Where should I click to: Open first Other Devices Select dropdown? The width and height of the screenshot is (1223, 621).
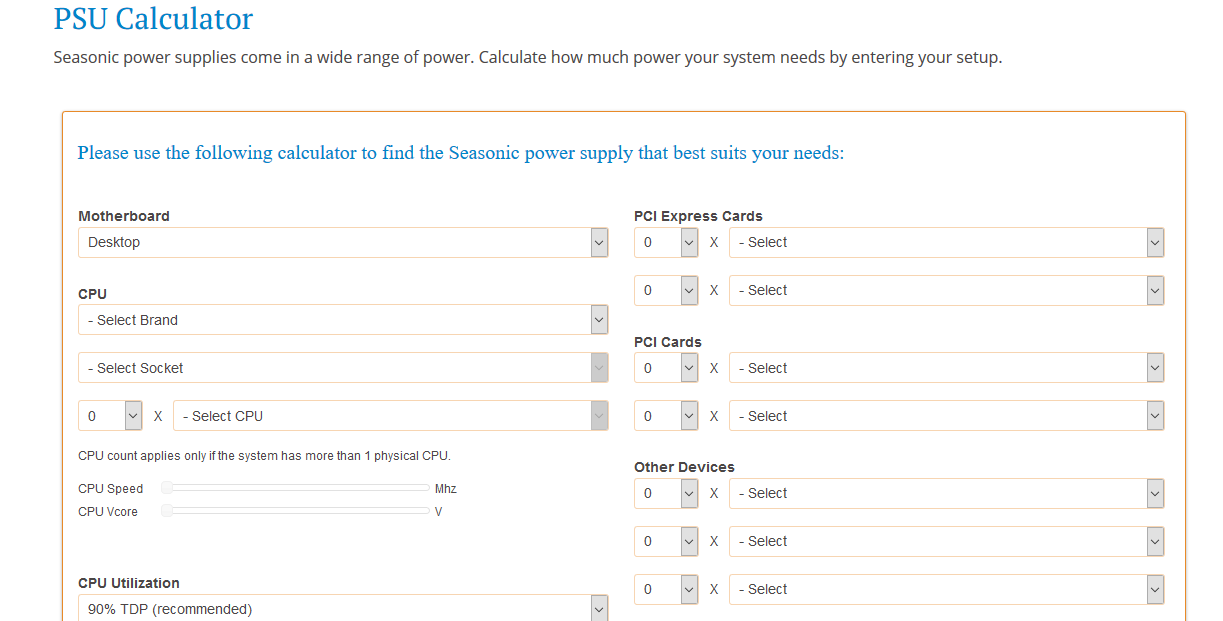[x=947, y=493]
